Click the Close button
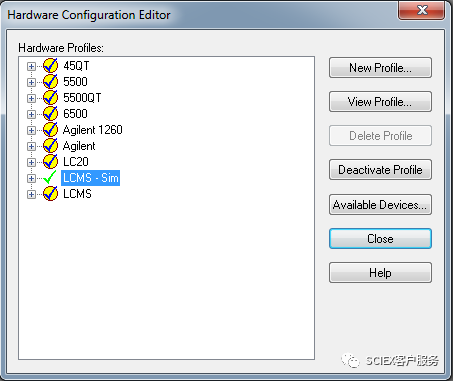453x381 pixels. pos(380,239)
